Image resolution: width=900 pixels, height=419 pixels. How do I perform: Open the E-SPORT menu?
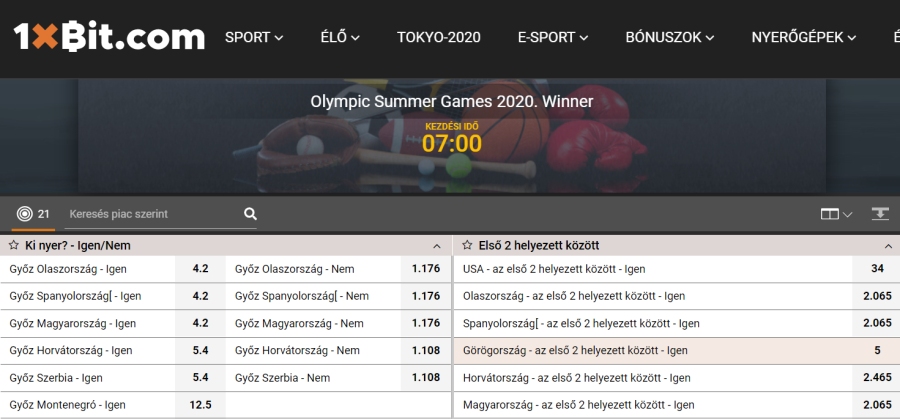click(553, 37)
